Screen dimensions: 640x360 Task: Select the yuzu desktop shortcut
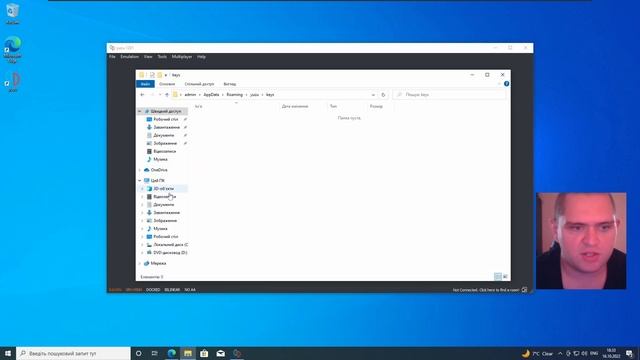pyautogui.click(x=13, y=82)
